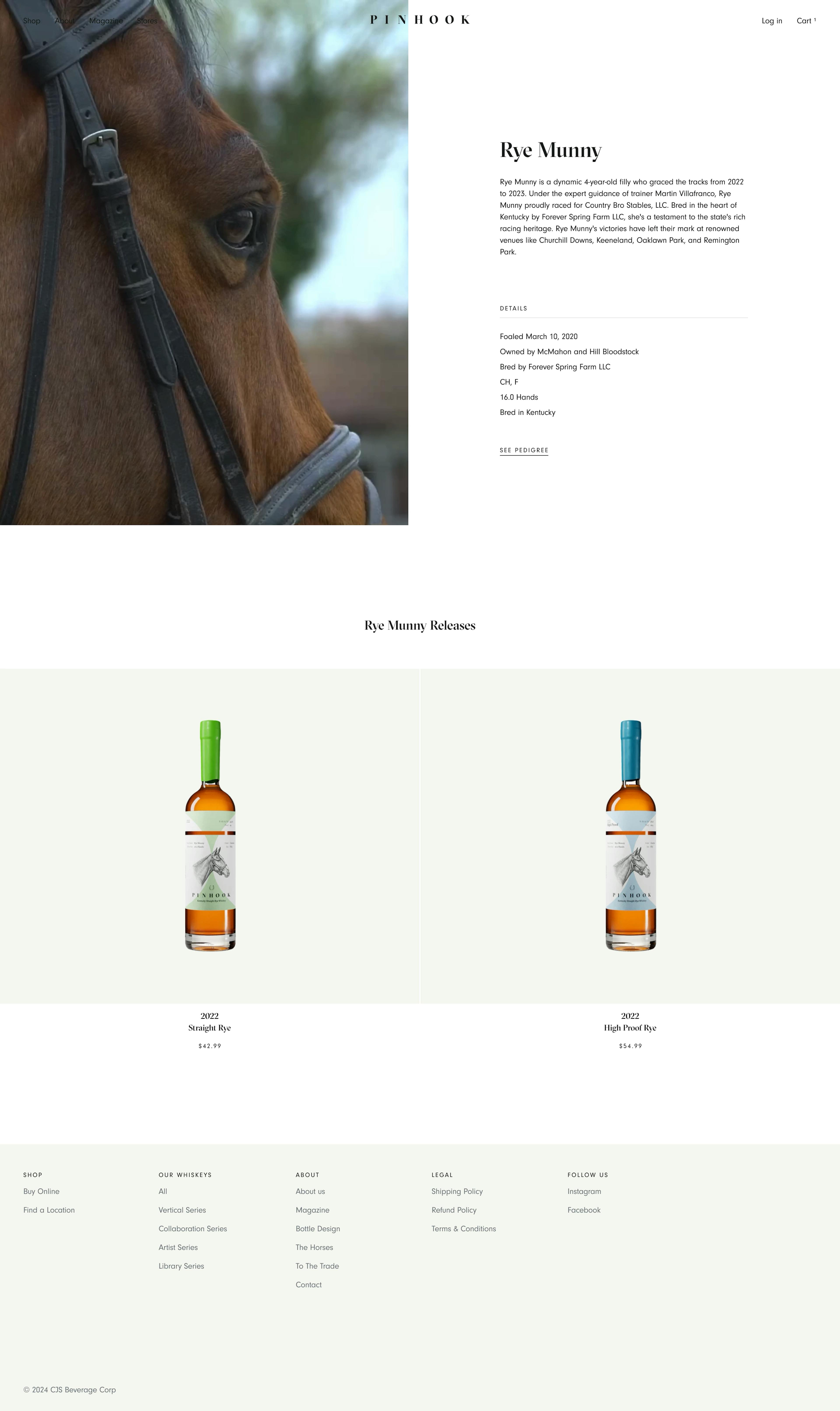Visit the Bottle Design footer link
This screenshot has height=1411, width=840.
click(318, 1229)
